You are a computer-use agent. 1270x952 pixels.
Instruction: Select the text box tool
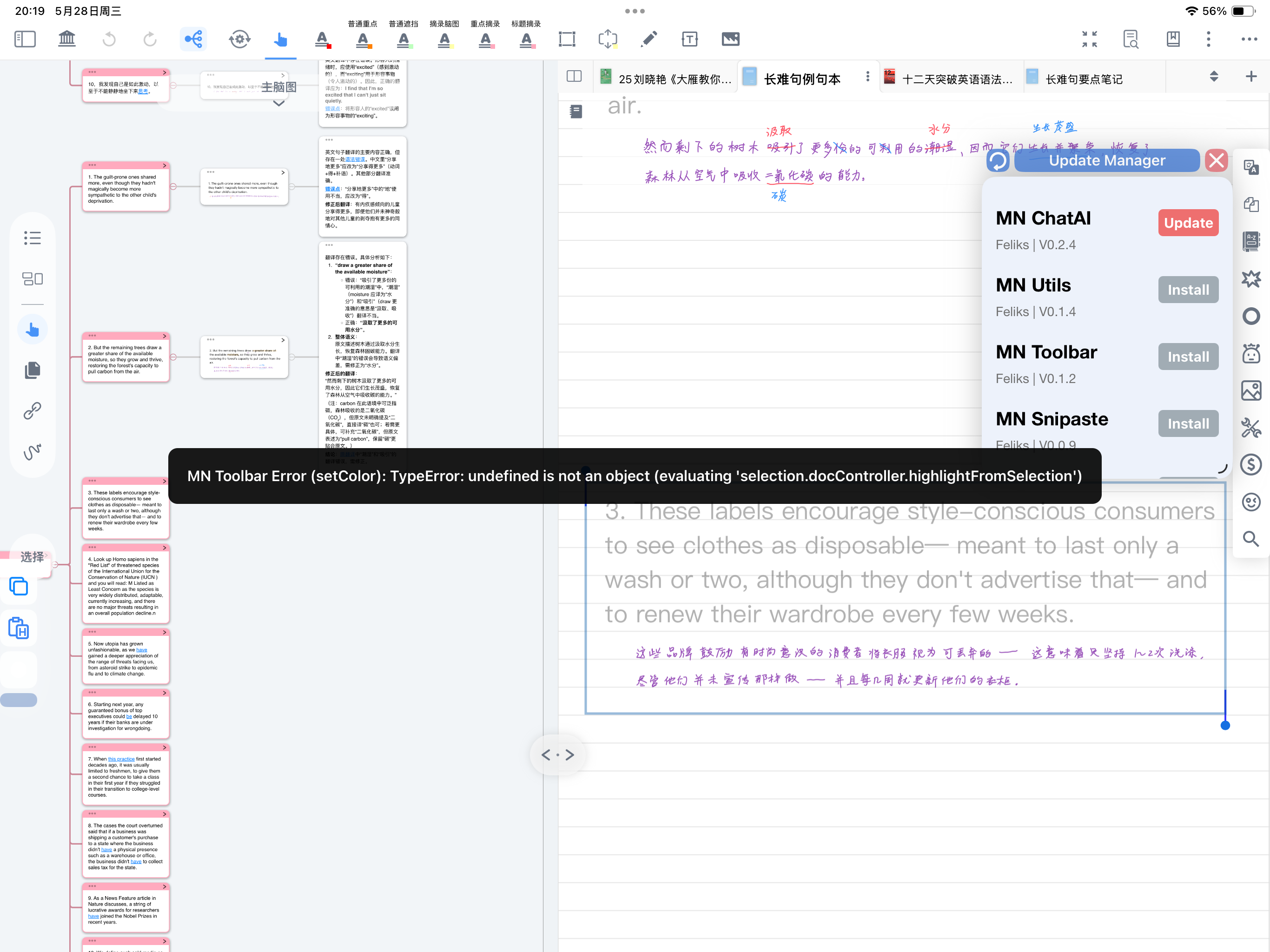click(x=689, y=39)
